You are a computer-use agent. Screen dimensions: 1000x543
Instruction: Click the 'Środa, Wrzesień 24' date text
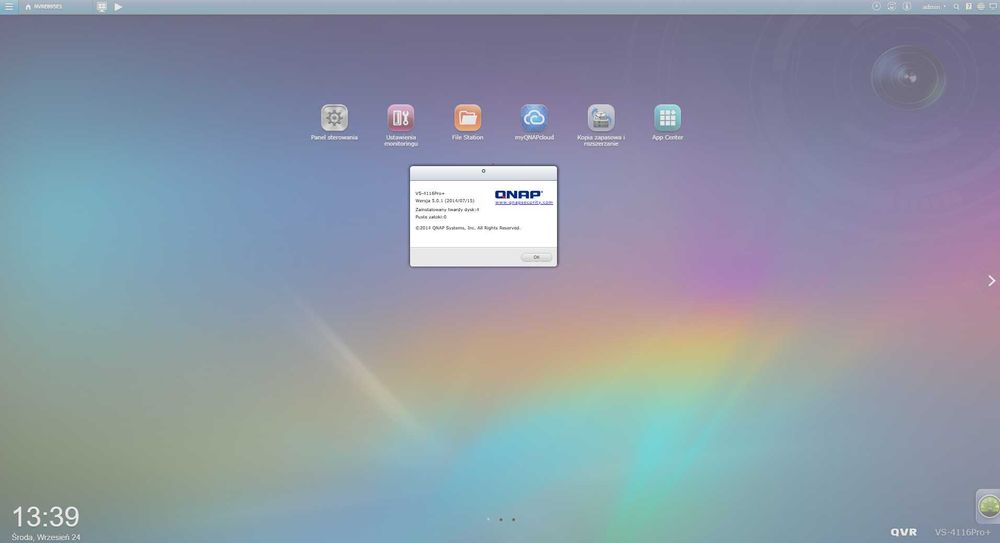tap(46, 537)
